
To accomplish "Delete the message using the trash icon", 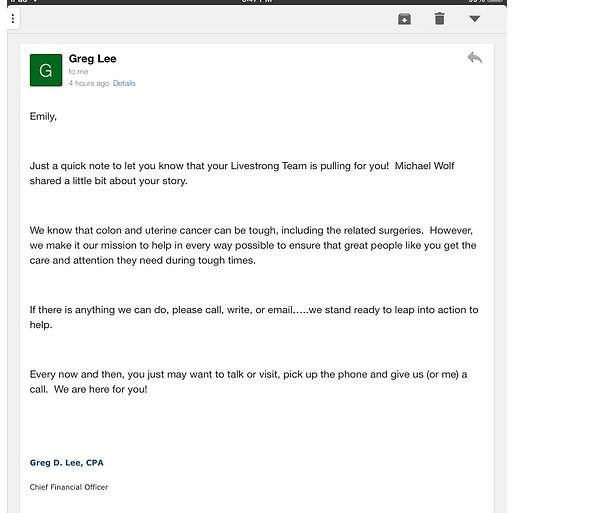I will 439,18.
